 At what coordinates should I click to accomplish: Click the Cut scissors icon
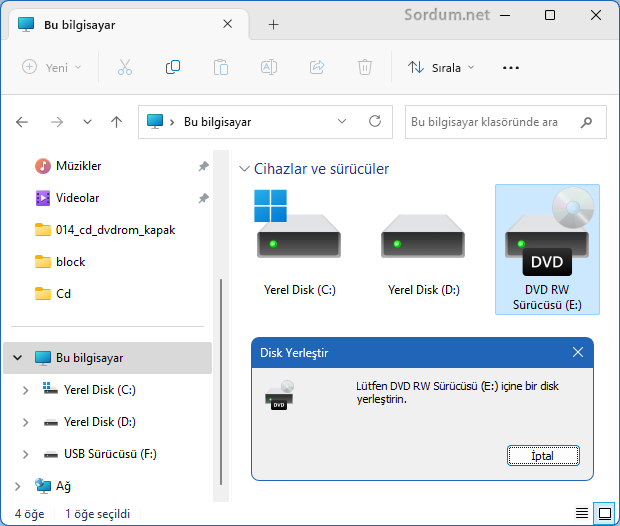125,67
